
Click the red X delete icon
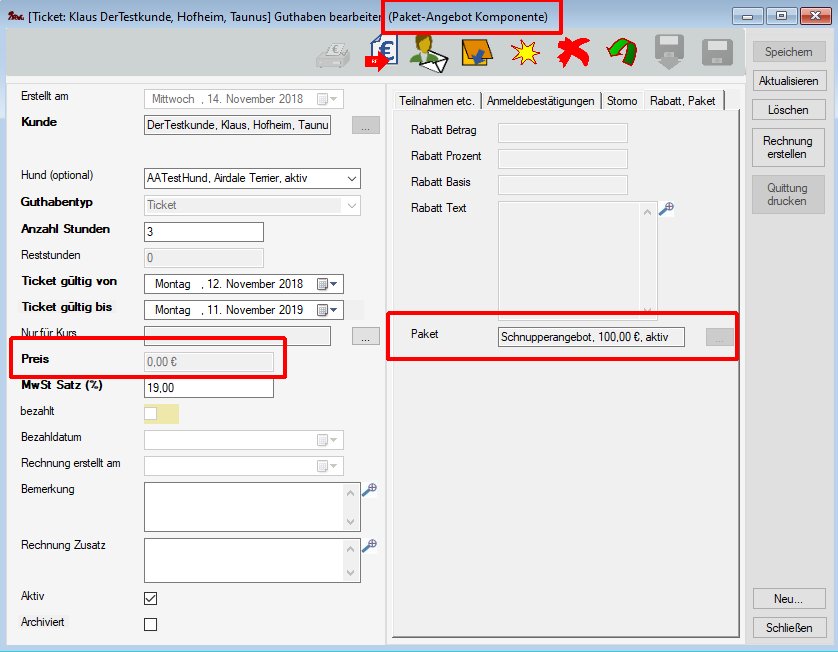click(x=573, y=52)
